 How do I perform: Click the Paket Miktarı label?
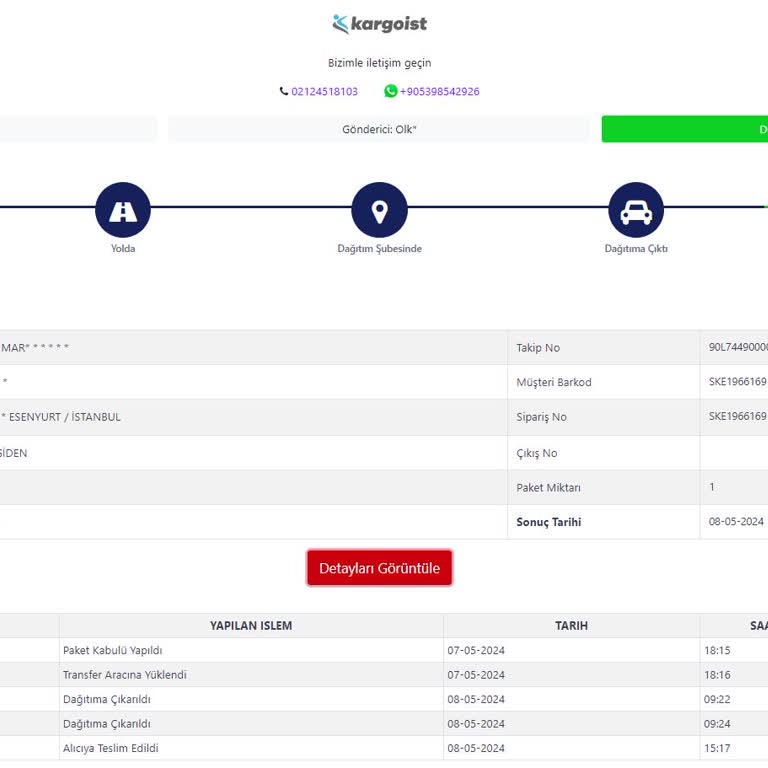(x=548, y=488)
